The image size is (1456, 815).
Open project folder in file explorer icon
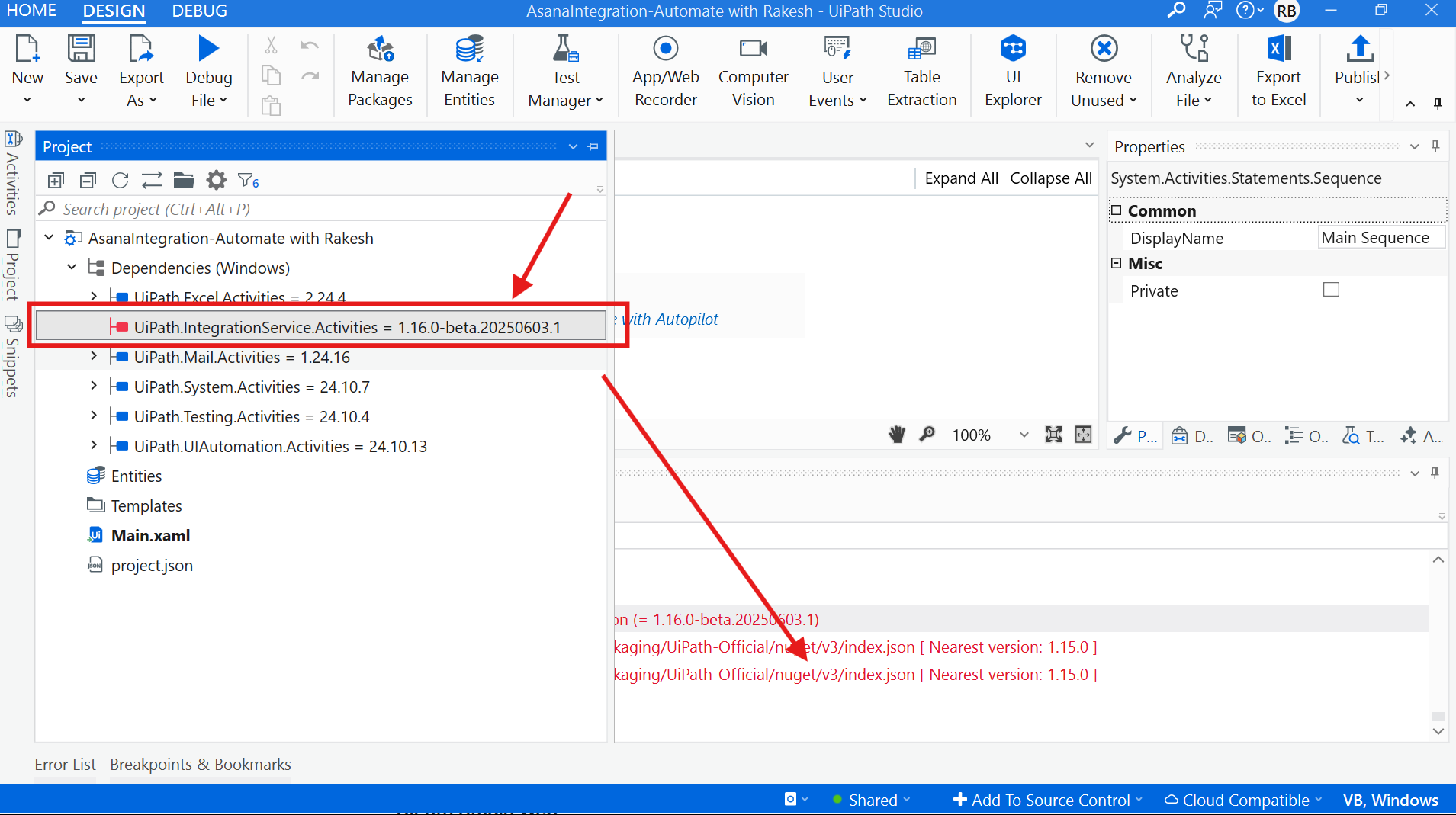point(184,181)
